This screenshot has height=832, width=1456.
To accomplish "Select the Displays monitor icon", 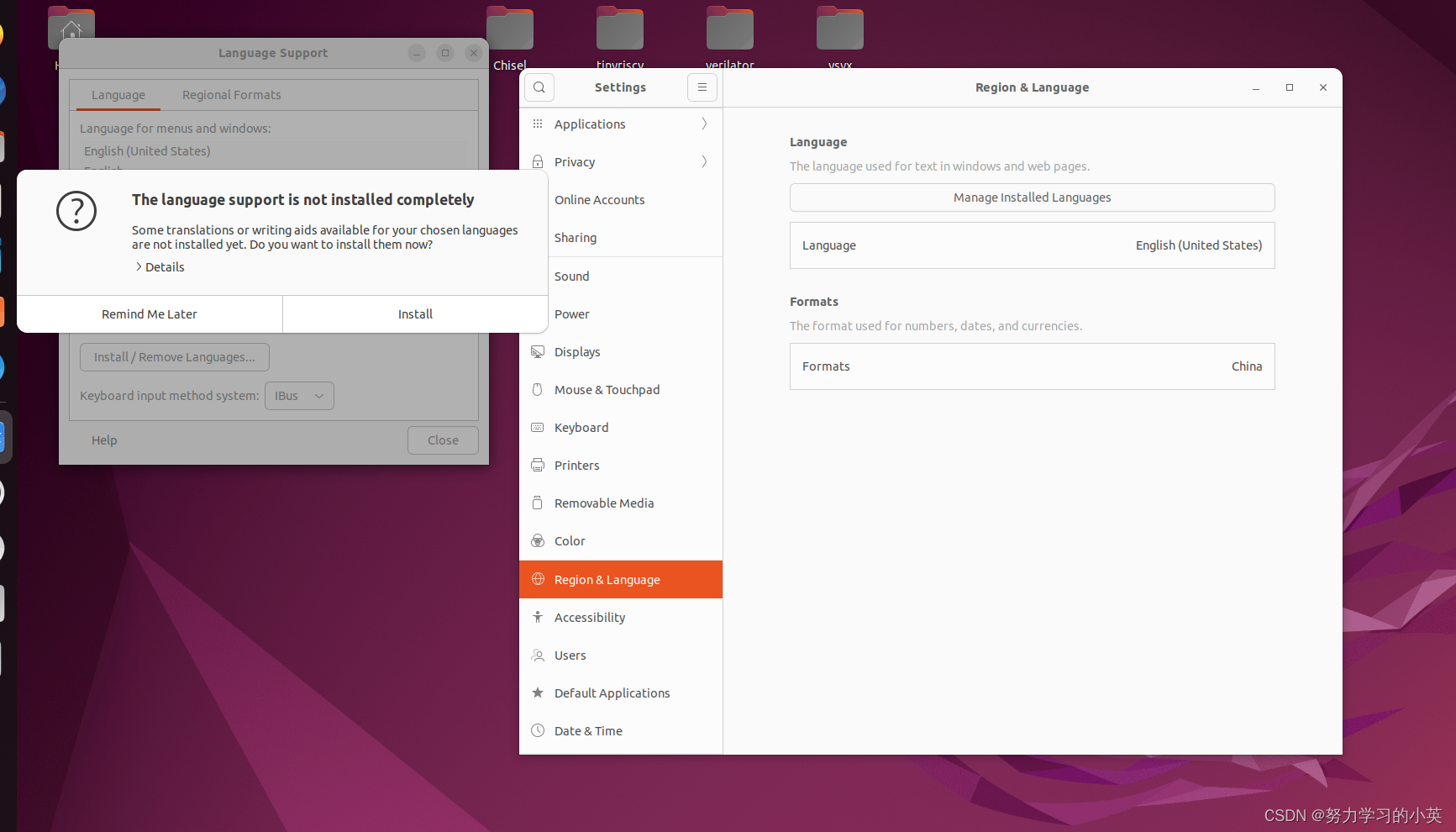I will (x=538, y=351).
